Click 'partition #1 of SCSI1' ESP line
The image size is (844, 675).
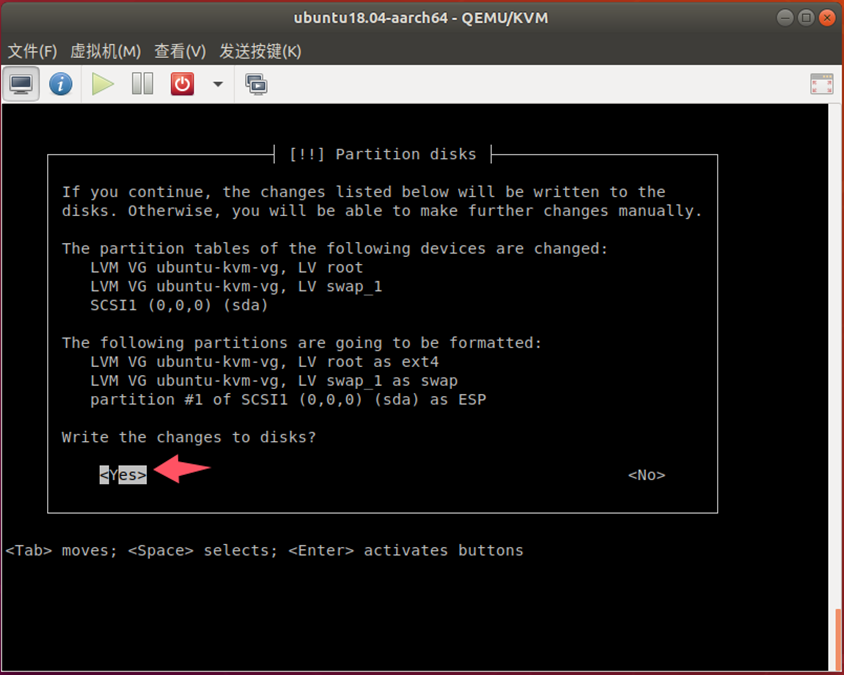[x=288, y=399]
